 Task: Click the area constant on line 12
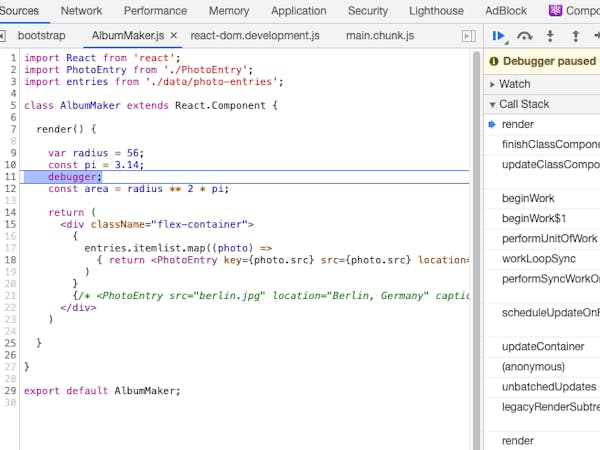(96, 189)
